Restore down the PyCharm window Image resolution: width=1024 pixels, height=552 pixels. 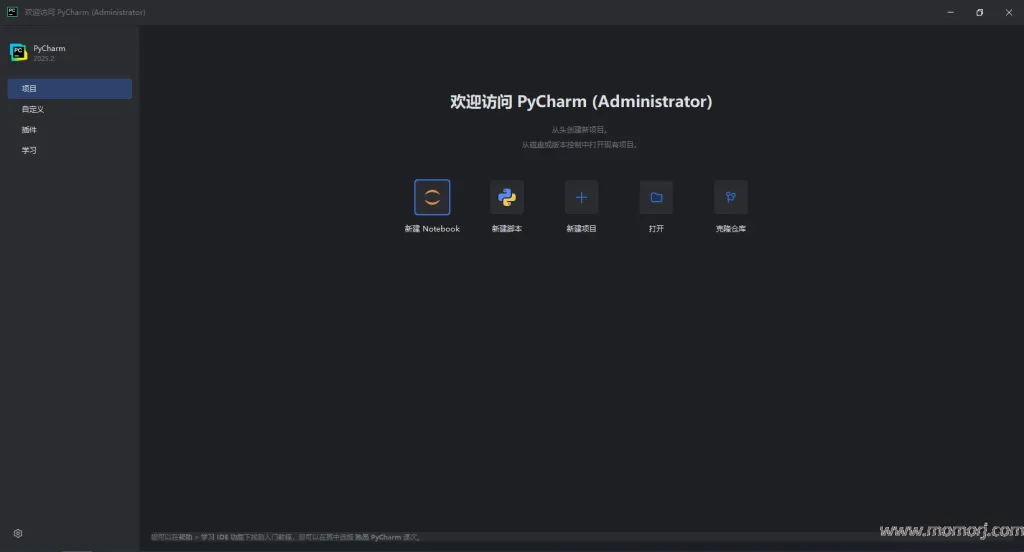click(980, 12)
